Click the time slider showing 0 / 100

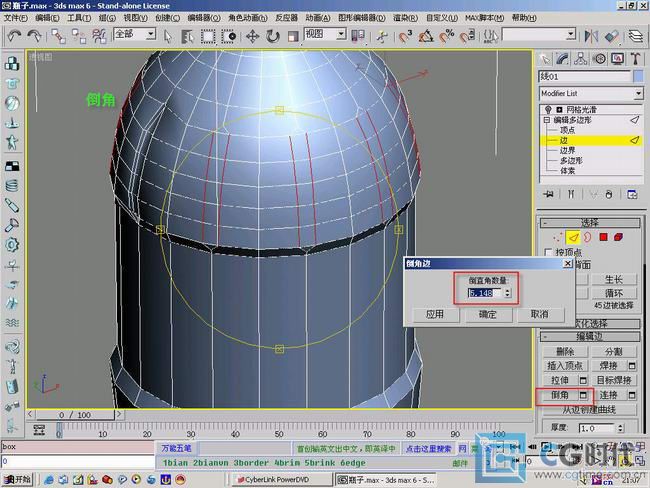pyautogui.click(x=74, y=415)
